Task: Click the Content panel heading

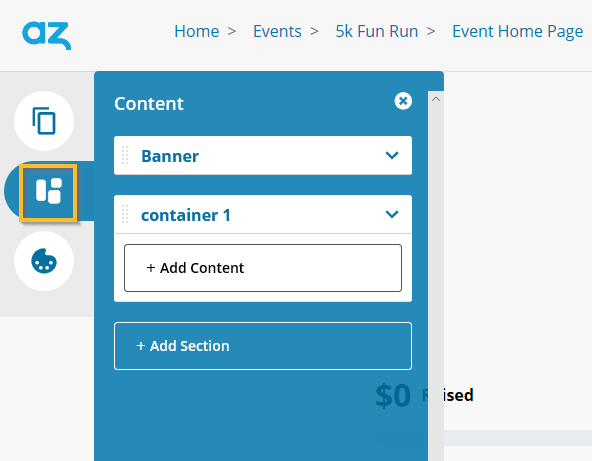Action: 149,104
